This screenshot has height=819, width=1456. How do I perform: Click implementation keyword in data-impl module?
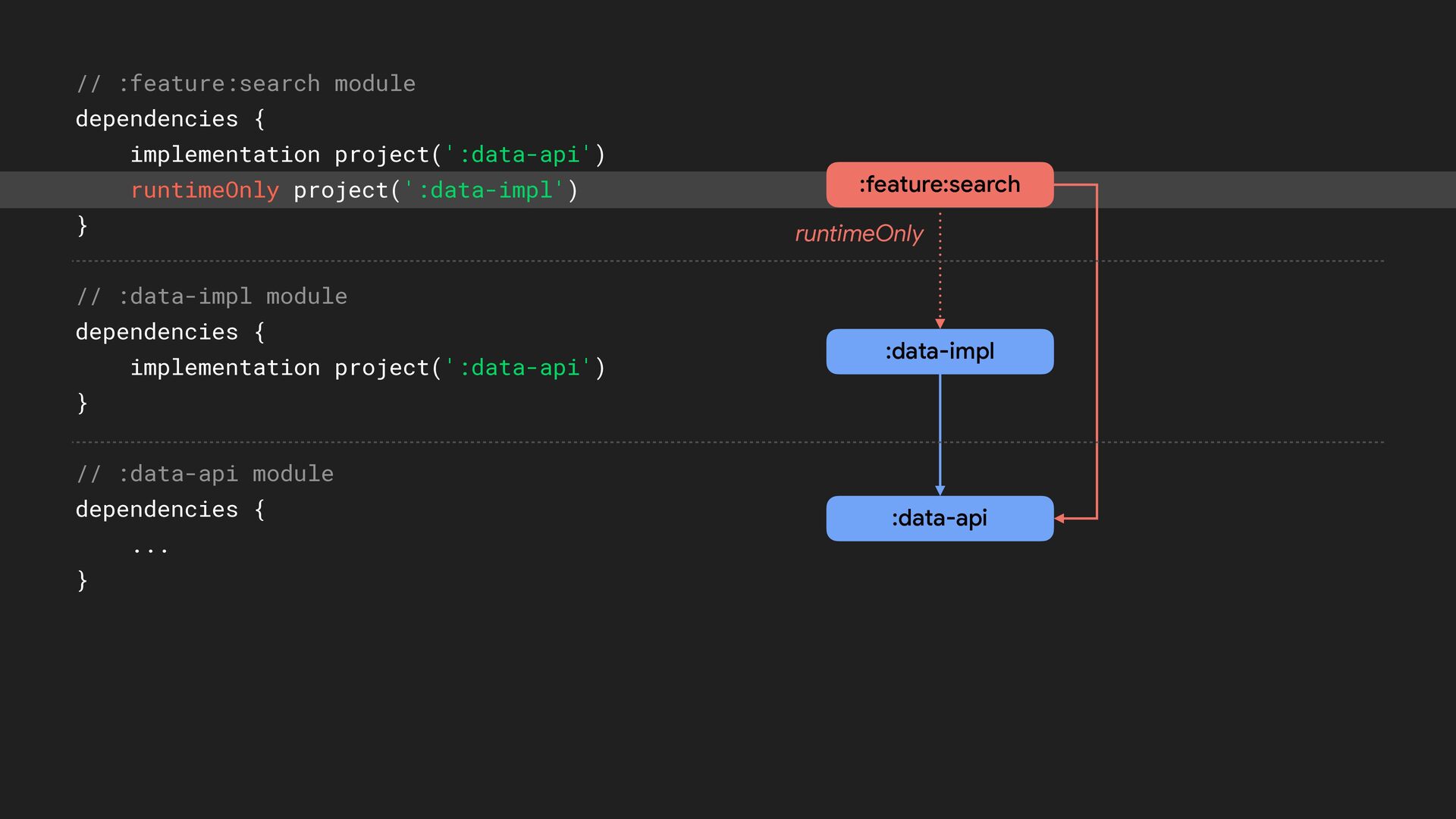click(x=225, y=368)
